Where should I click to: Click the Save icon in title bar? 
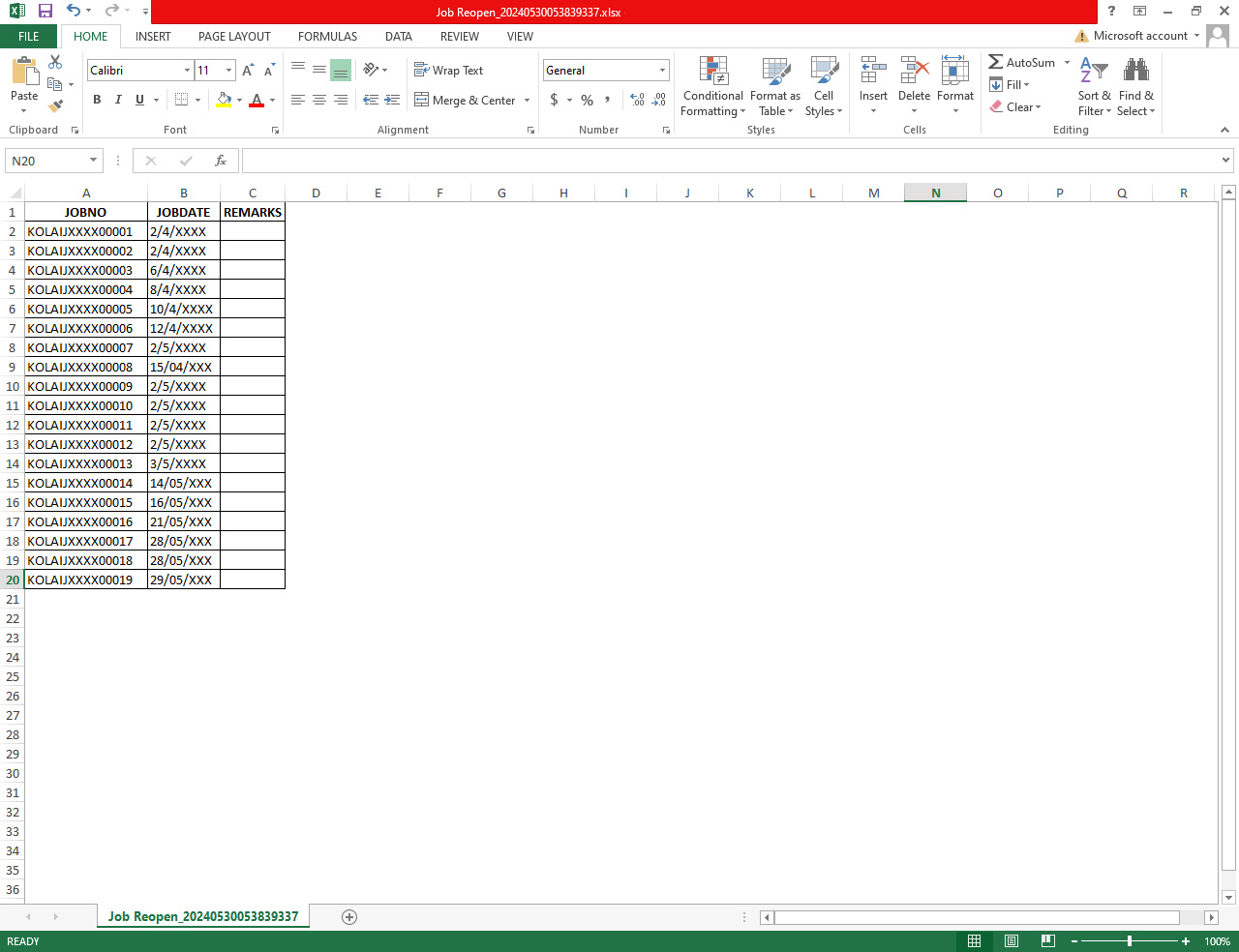pos(45,11)
